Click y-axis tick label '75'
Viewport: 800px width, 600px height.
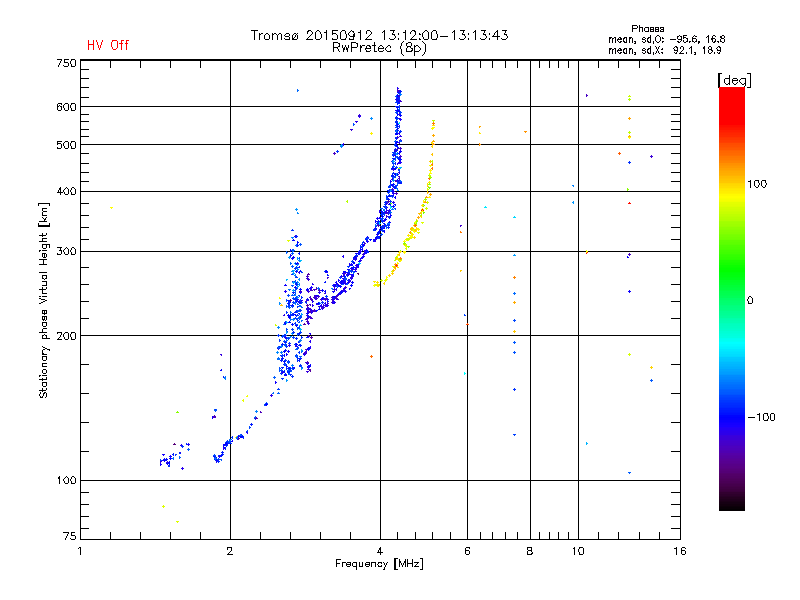coord(70,536)
